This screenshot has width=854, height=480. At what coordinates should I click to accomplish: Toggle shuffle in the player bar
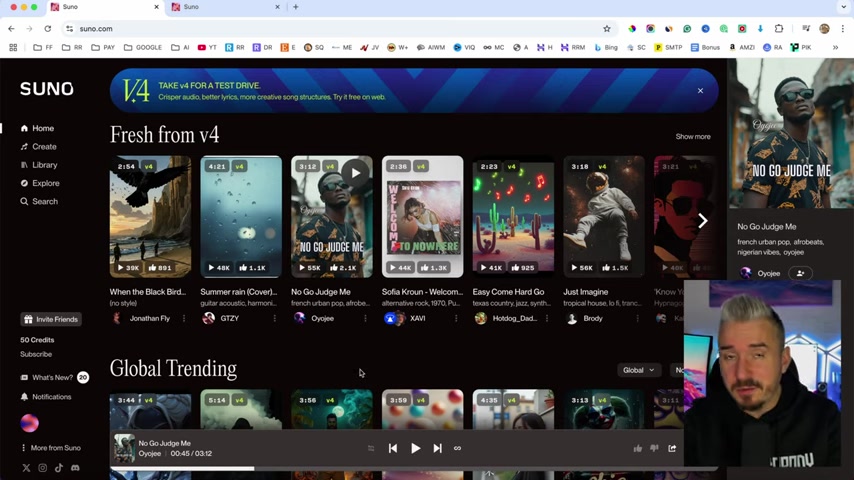371,448
